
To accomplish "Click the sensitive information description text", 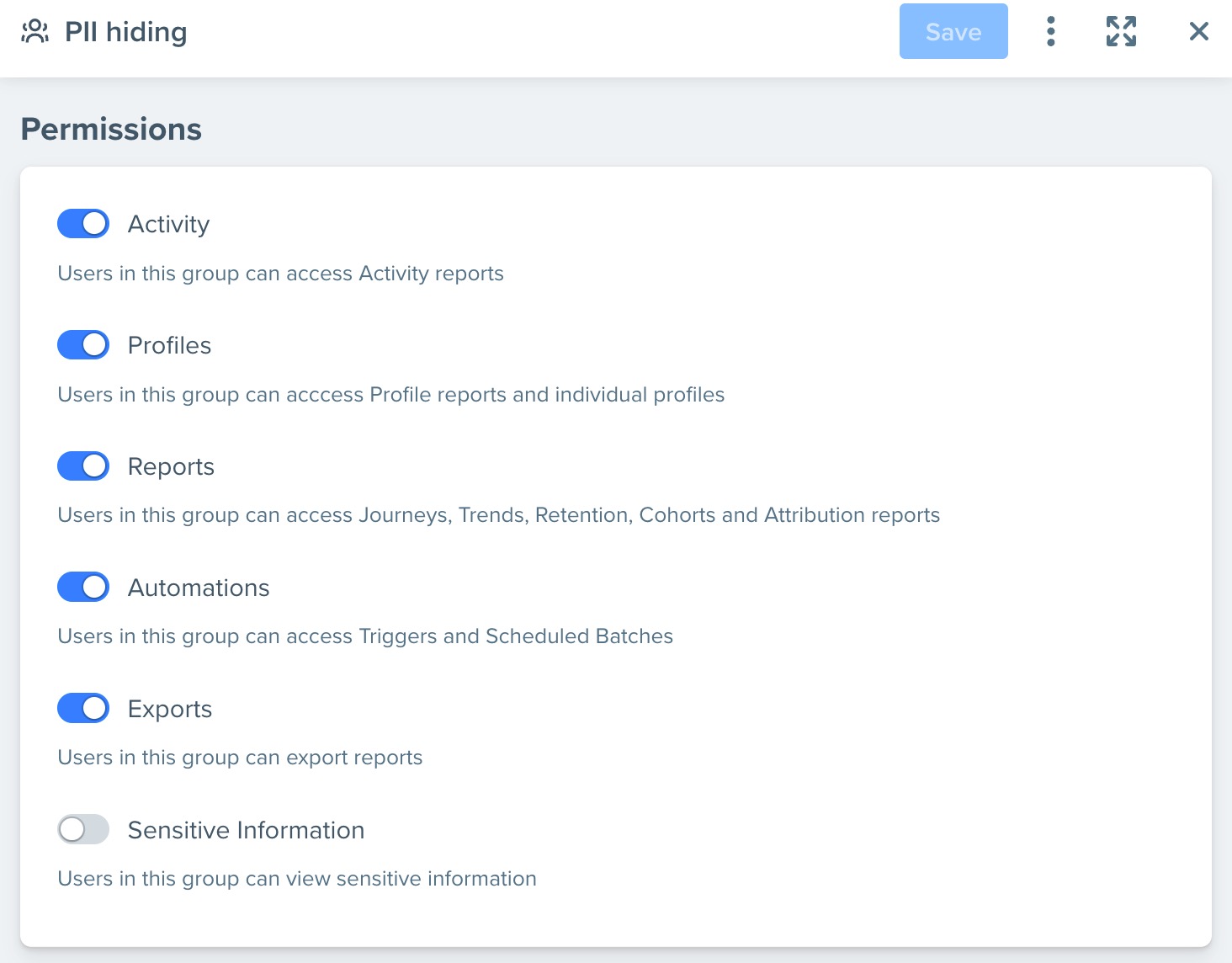I will 297,879.
